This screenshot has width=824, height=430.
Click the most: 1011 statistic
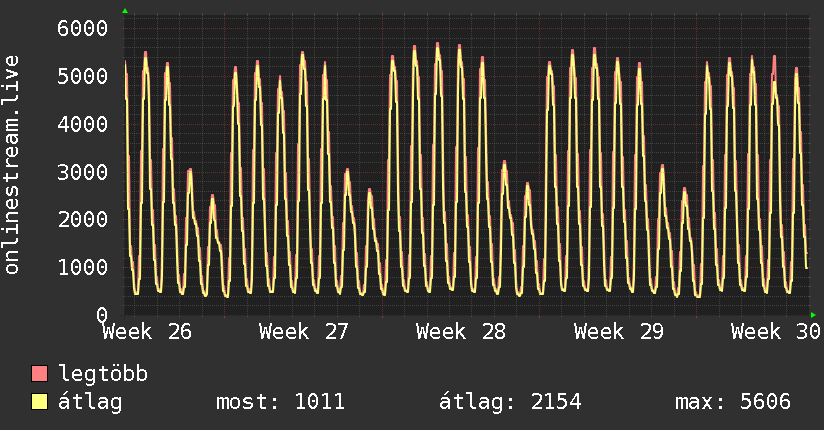[281, 402]
